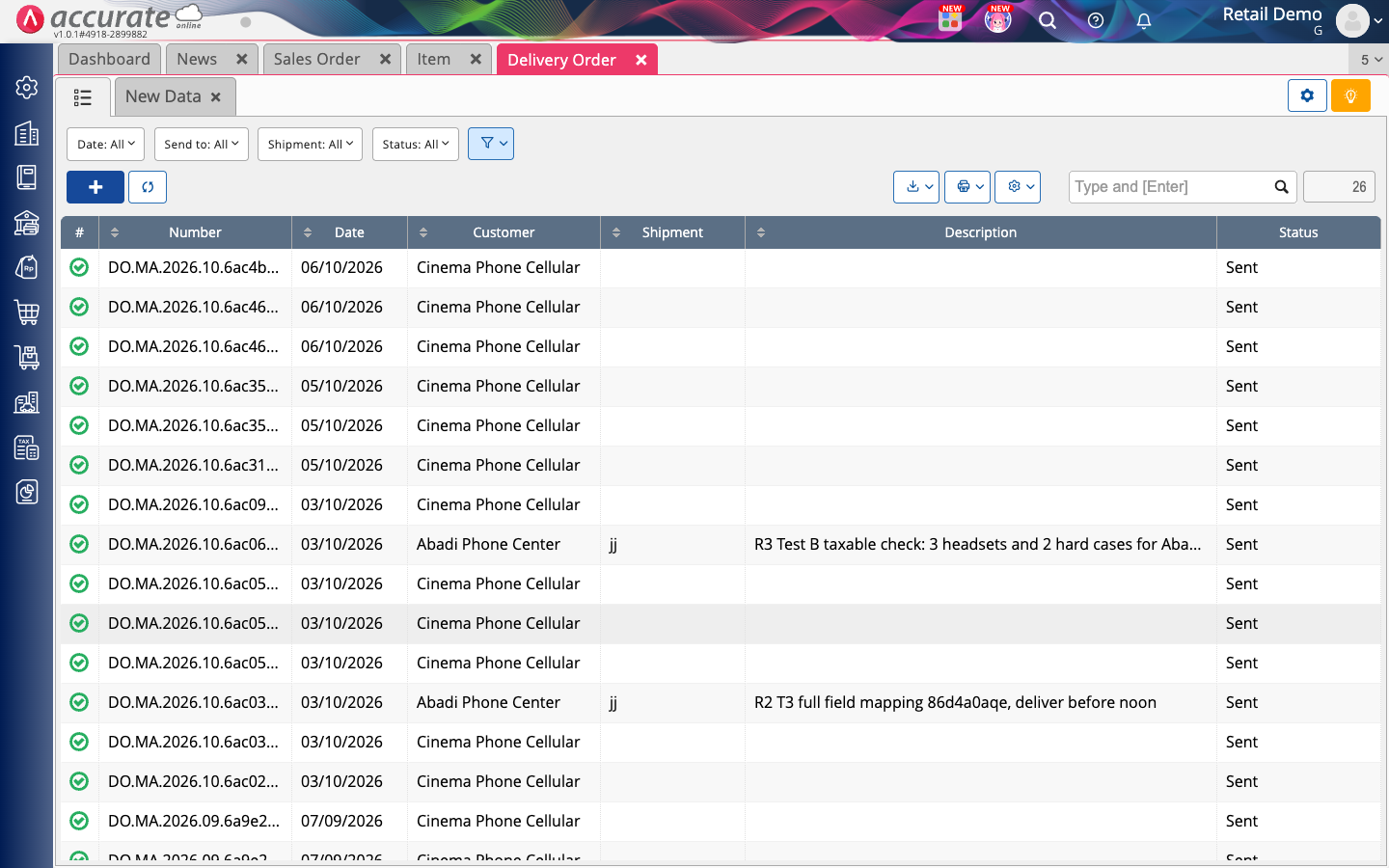Open the colorful apps grid icon
1389x868 pixels.
click(950, 19)
